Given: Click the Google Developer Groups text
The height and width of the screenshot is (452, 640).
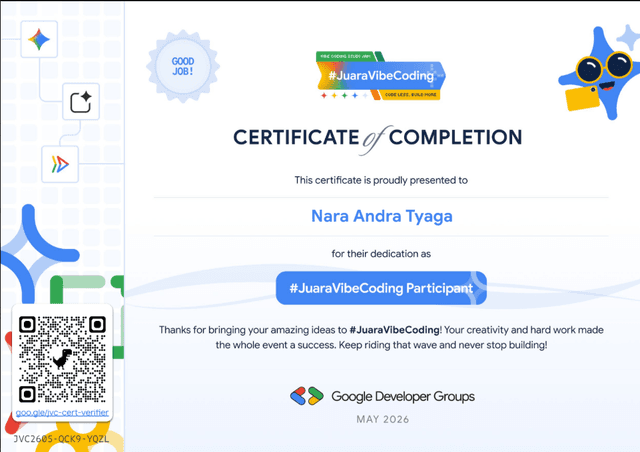Looking at the screenshot, I should click(x=403, y=396).
